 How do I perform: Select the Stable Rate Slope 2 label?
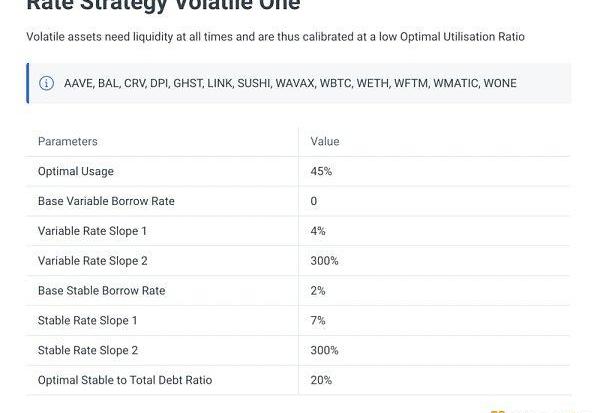coord(88,351)
